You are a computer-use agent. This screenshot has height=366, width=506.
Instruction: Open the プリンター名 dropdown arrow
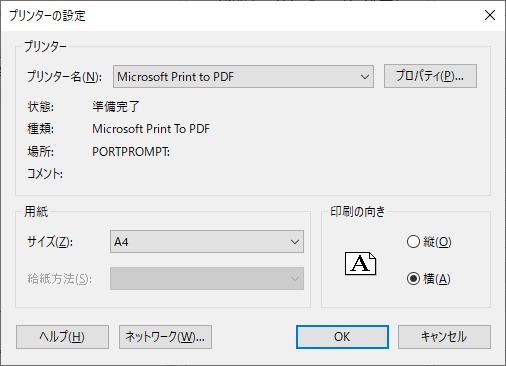pyautogui.click(x=365, y=77)
